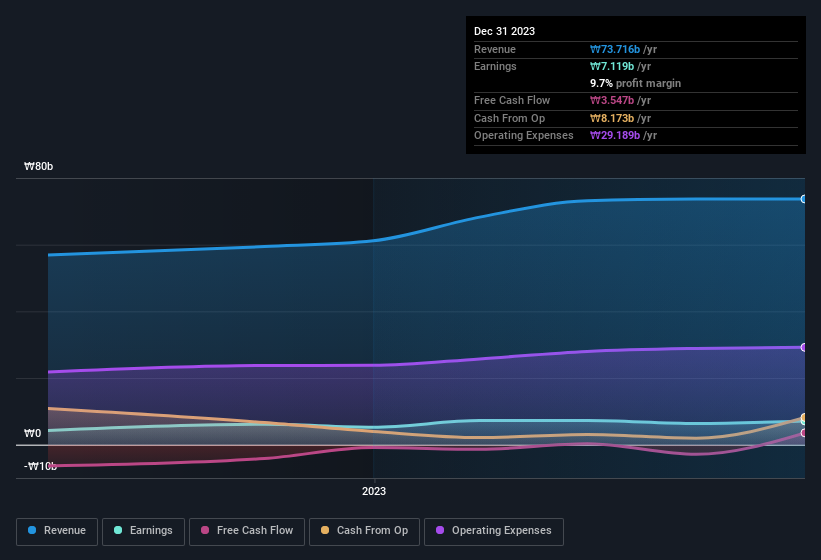
Task: Select the ₩0 y-axis label
Action: (x=32, y=433)
